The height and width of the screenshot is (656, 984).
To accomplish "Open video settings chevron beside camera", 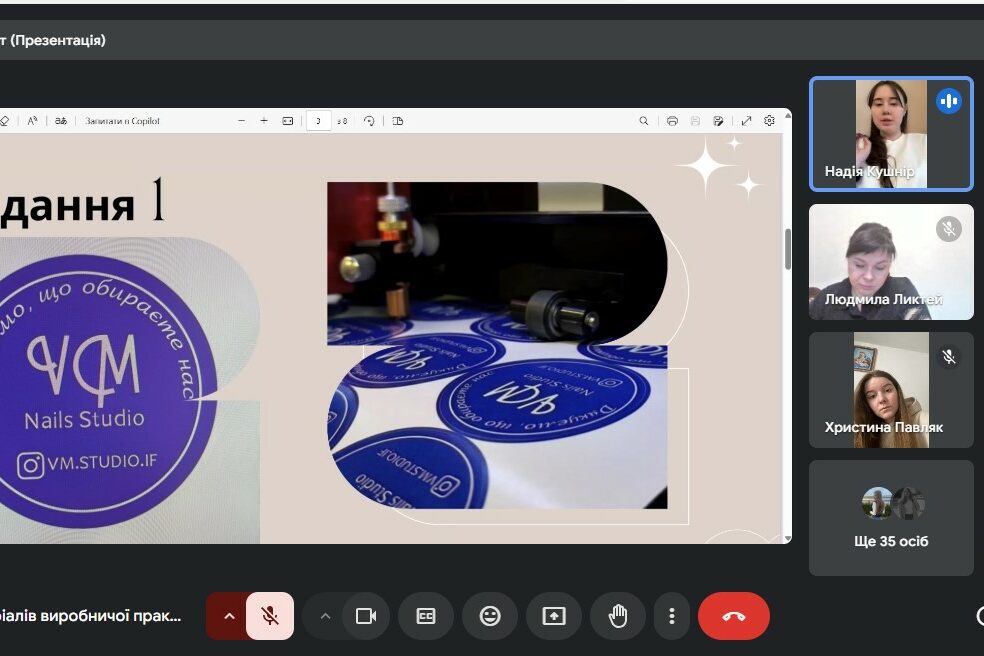I will pos(325,616).
